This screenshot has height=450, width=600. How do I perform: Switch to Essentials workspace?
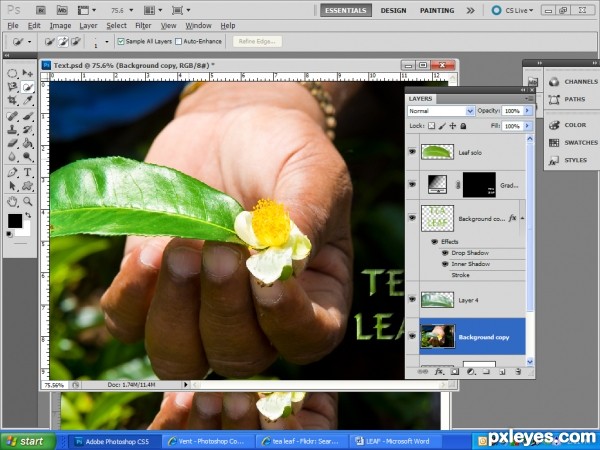coord(346,10)
